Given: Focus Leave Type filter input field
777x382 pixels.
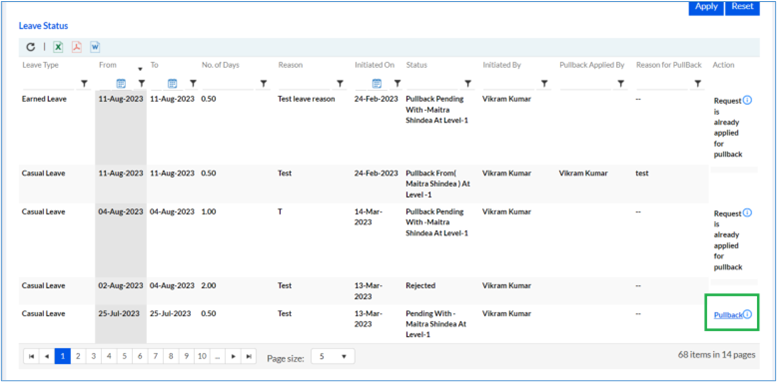Looking at the screenshot, I should coord(48,84).
